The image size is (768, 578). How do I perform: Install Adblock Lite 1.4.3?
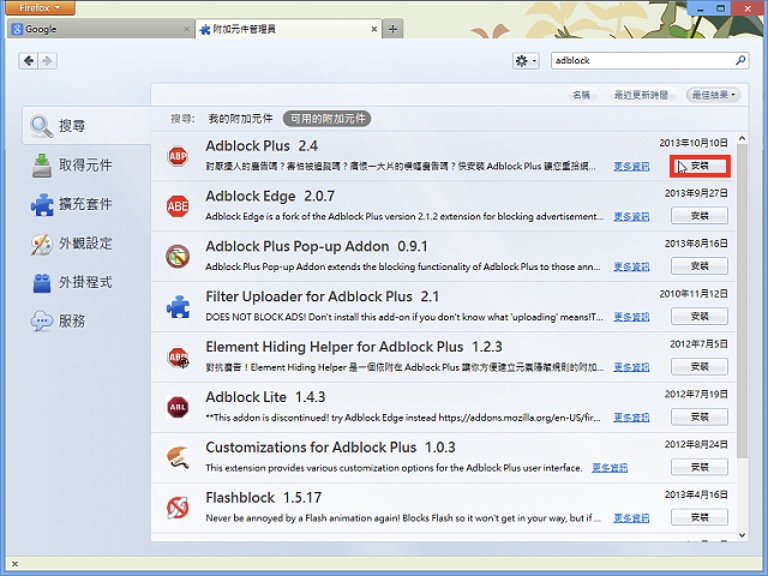point(699,417)
